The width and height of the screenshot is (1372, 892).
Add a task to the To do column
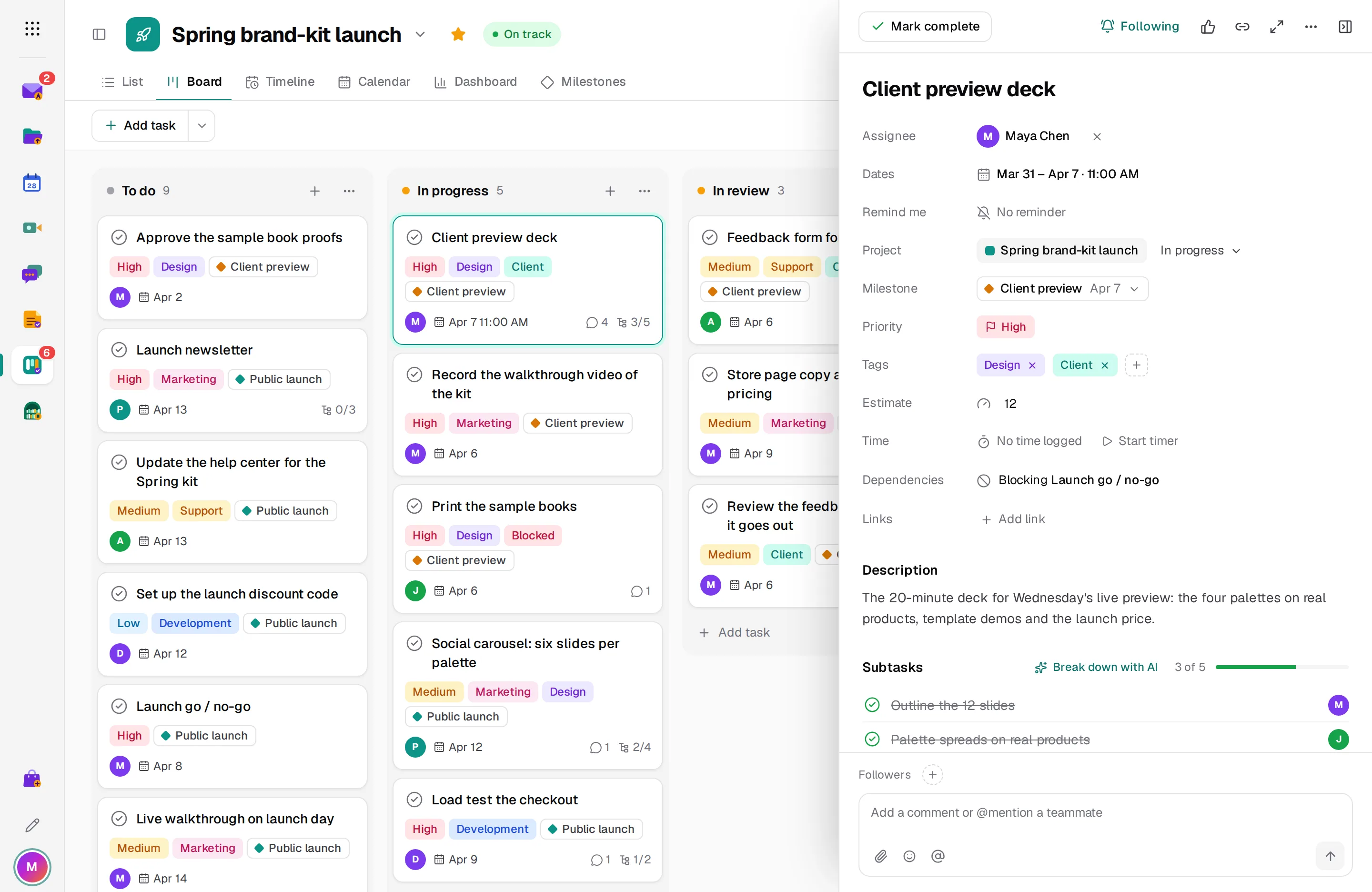(315, 191)
